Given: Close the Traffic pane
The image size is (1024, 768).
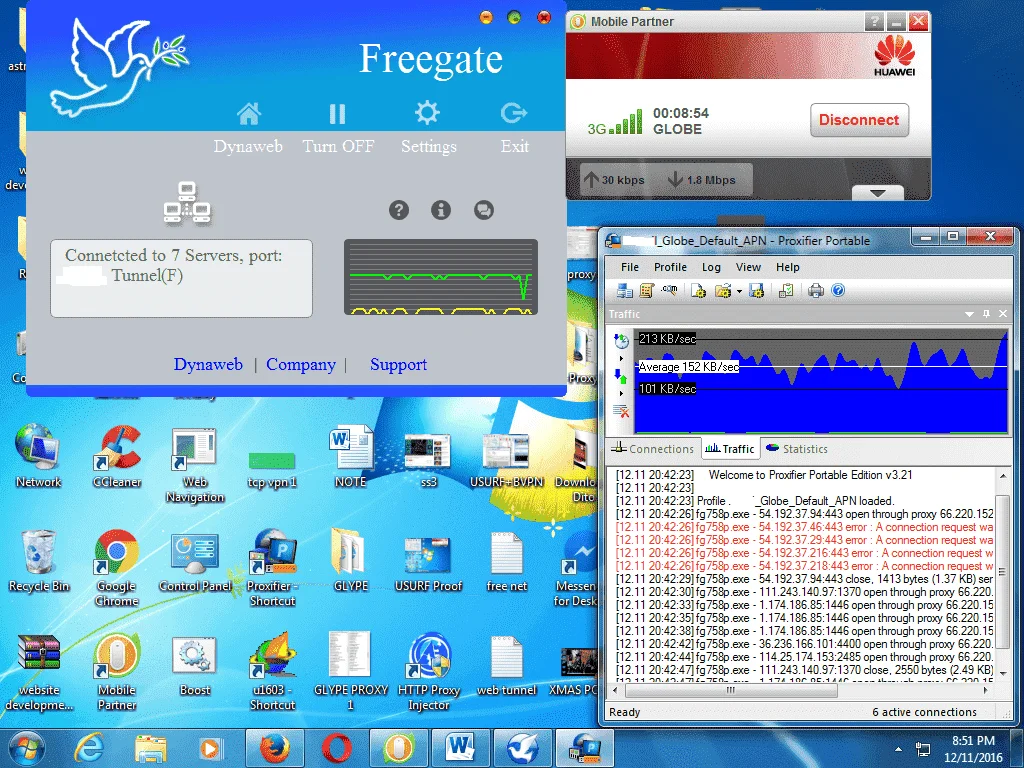Looking at the screenshot, I should [1003, 314].
